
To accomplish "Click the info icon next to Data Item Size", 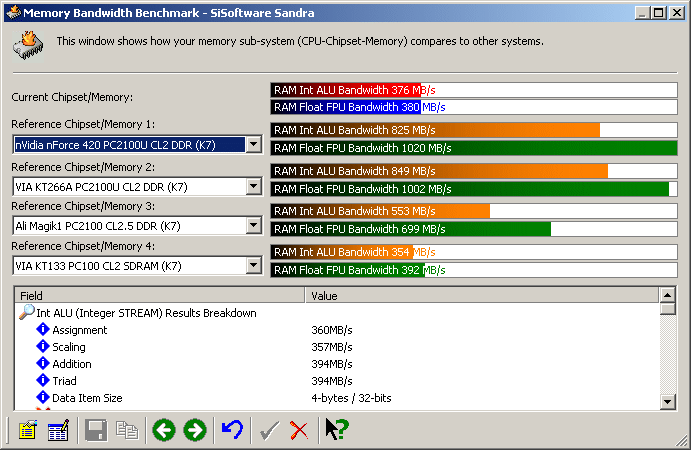I will click(x=43, y=397).
